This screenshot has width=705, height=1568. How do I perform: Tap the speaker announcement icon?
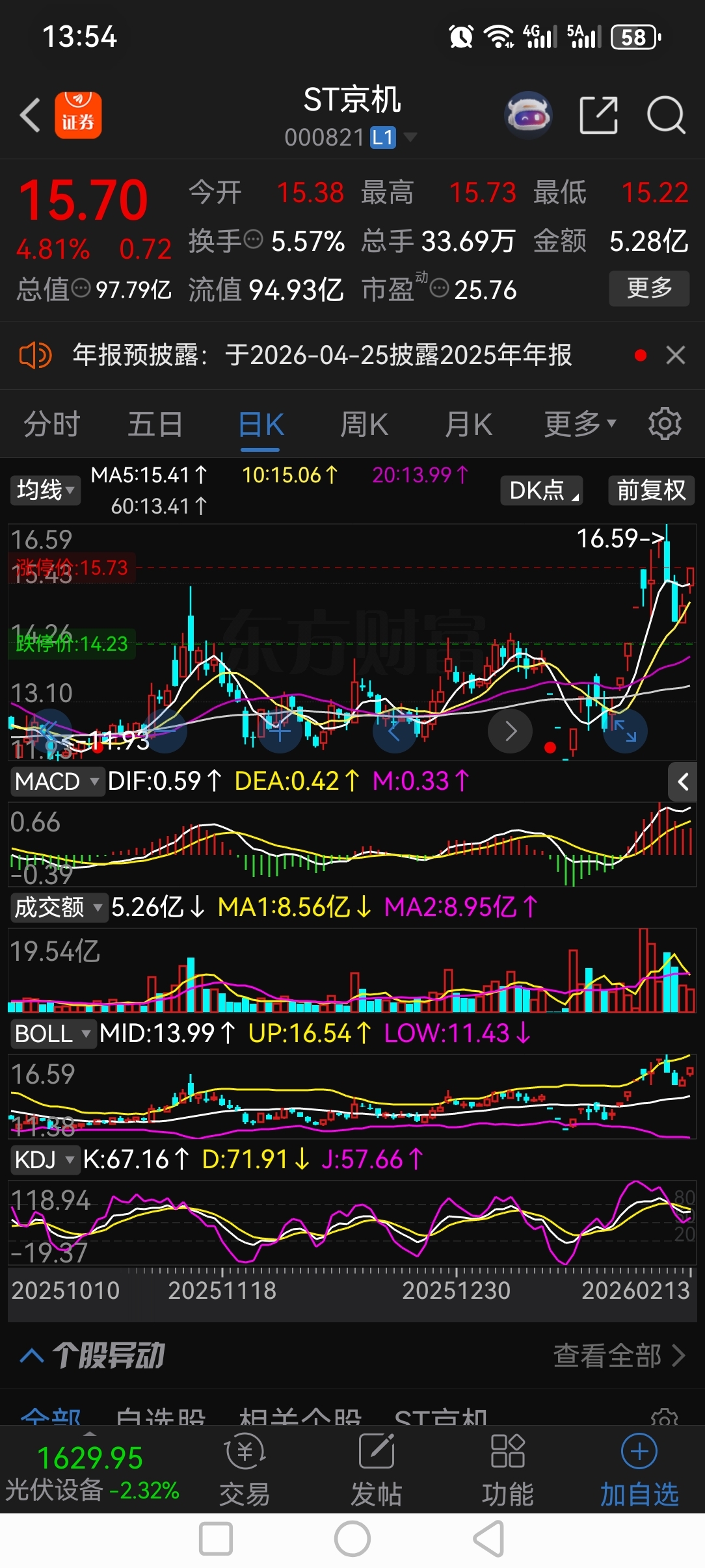point(35,356)
